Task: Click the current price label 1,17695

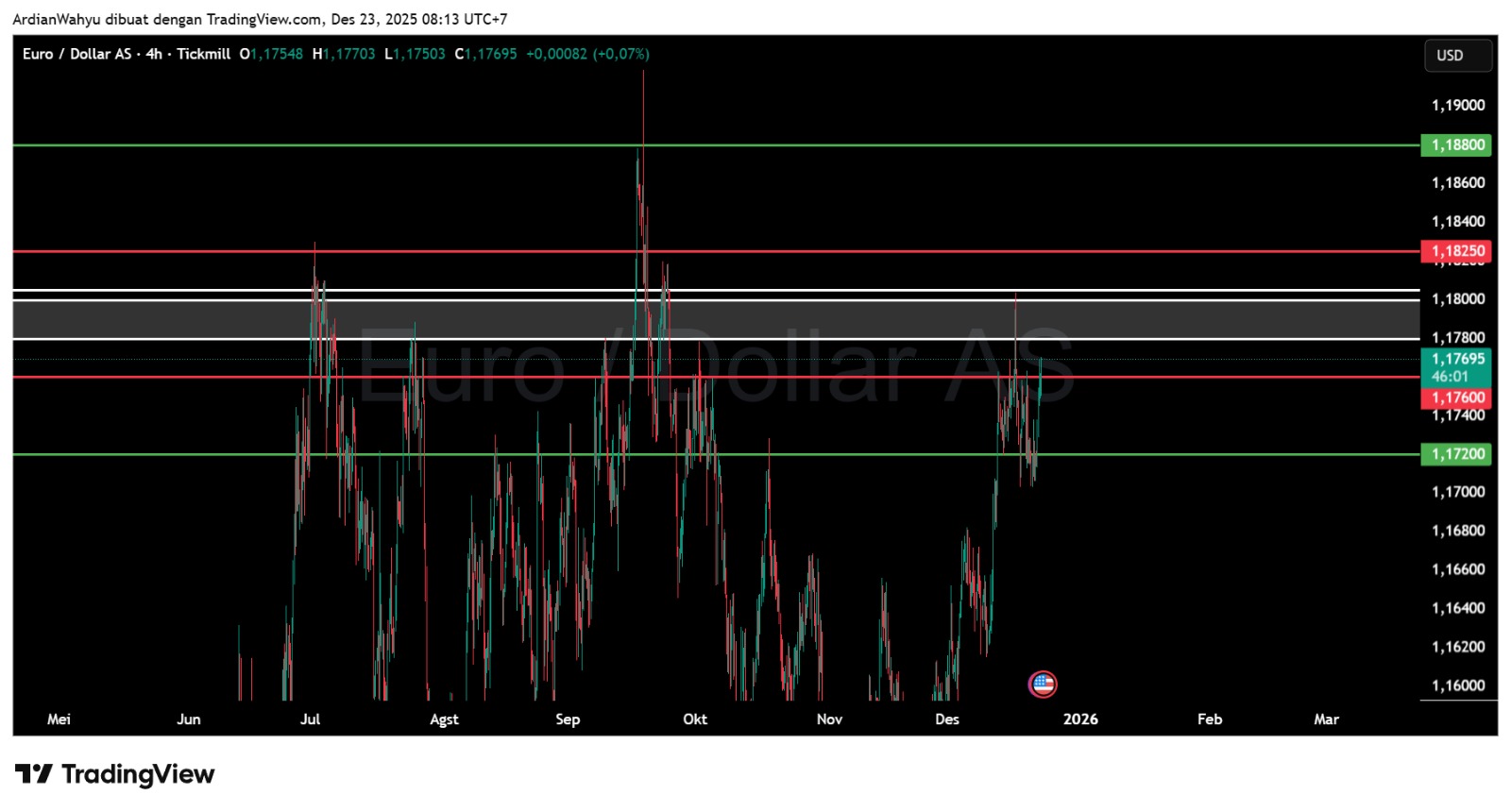Action: (1456, 359)
